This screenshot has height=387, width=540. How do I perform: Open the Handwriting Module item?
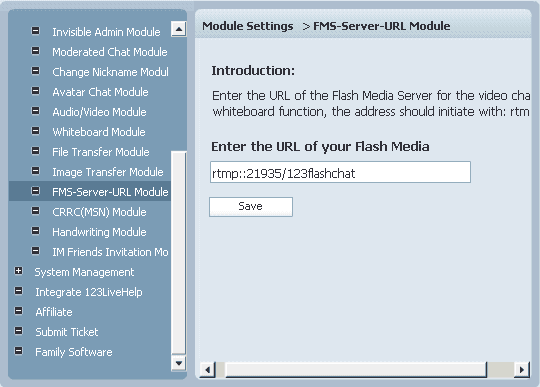point(99,232)
